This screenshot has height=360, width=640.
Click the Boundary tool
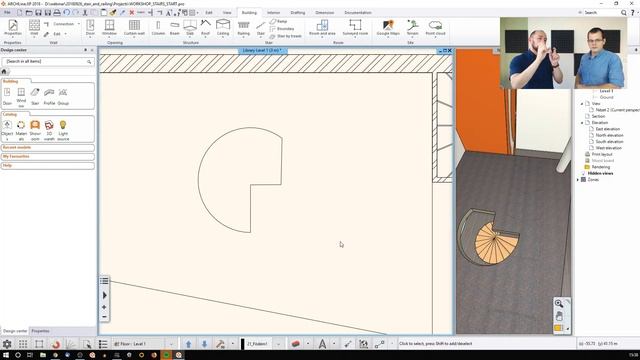coord(282,29)
